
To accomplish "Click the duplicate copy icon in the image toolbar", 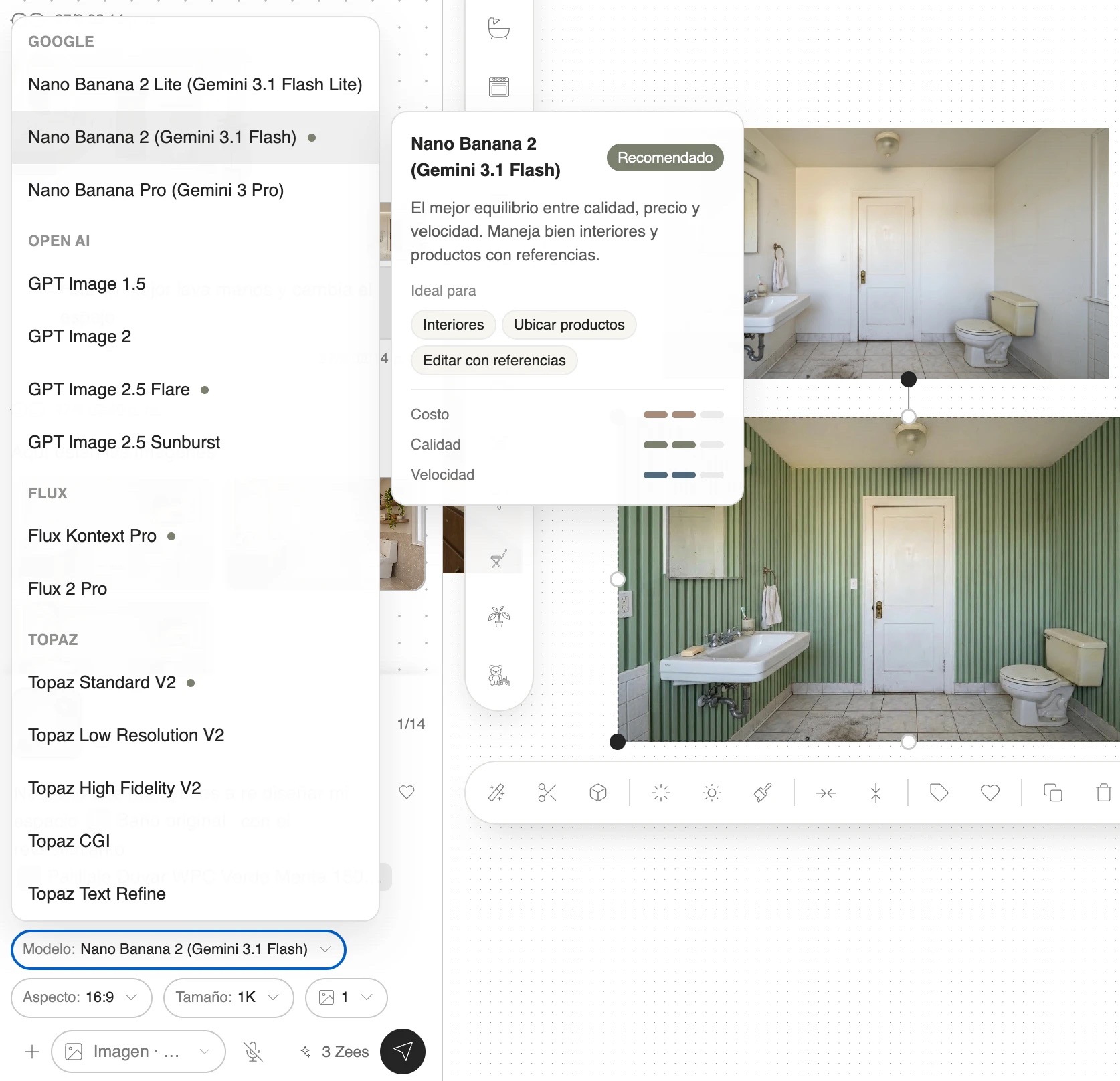I will (x=1053, y=793).
